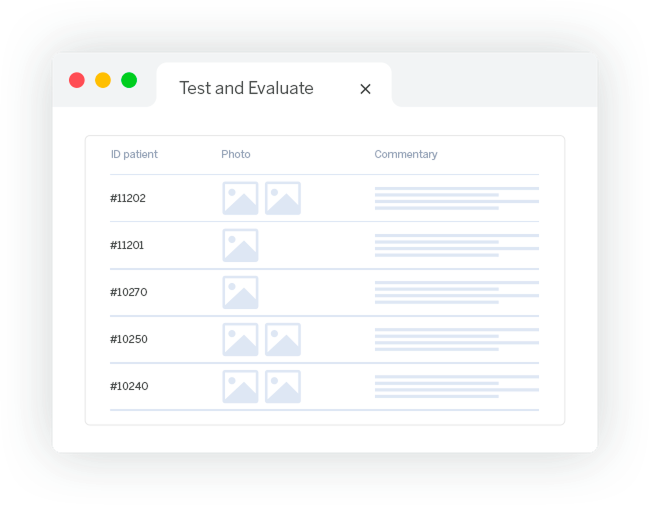
Task: Select patient ID #10270
Action: coord(128,292)
